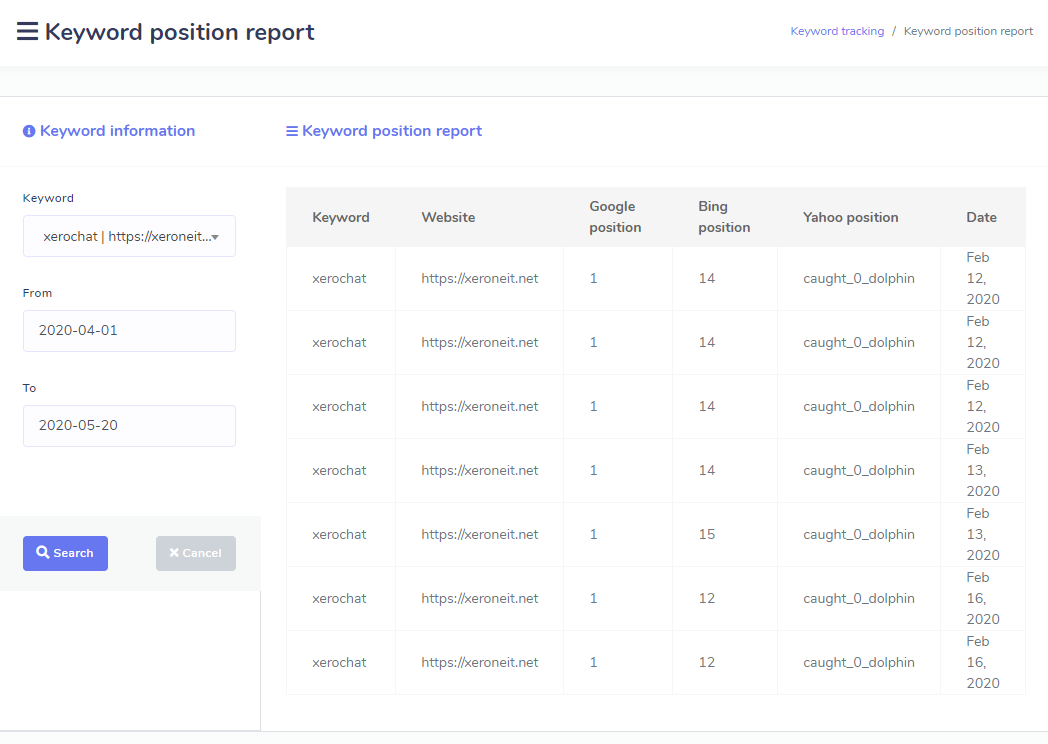The width and height of the screenshot is (1048, 744).
Task: Click the Google position column header
Action: [615, 217]
